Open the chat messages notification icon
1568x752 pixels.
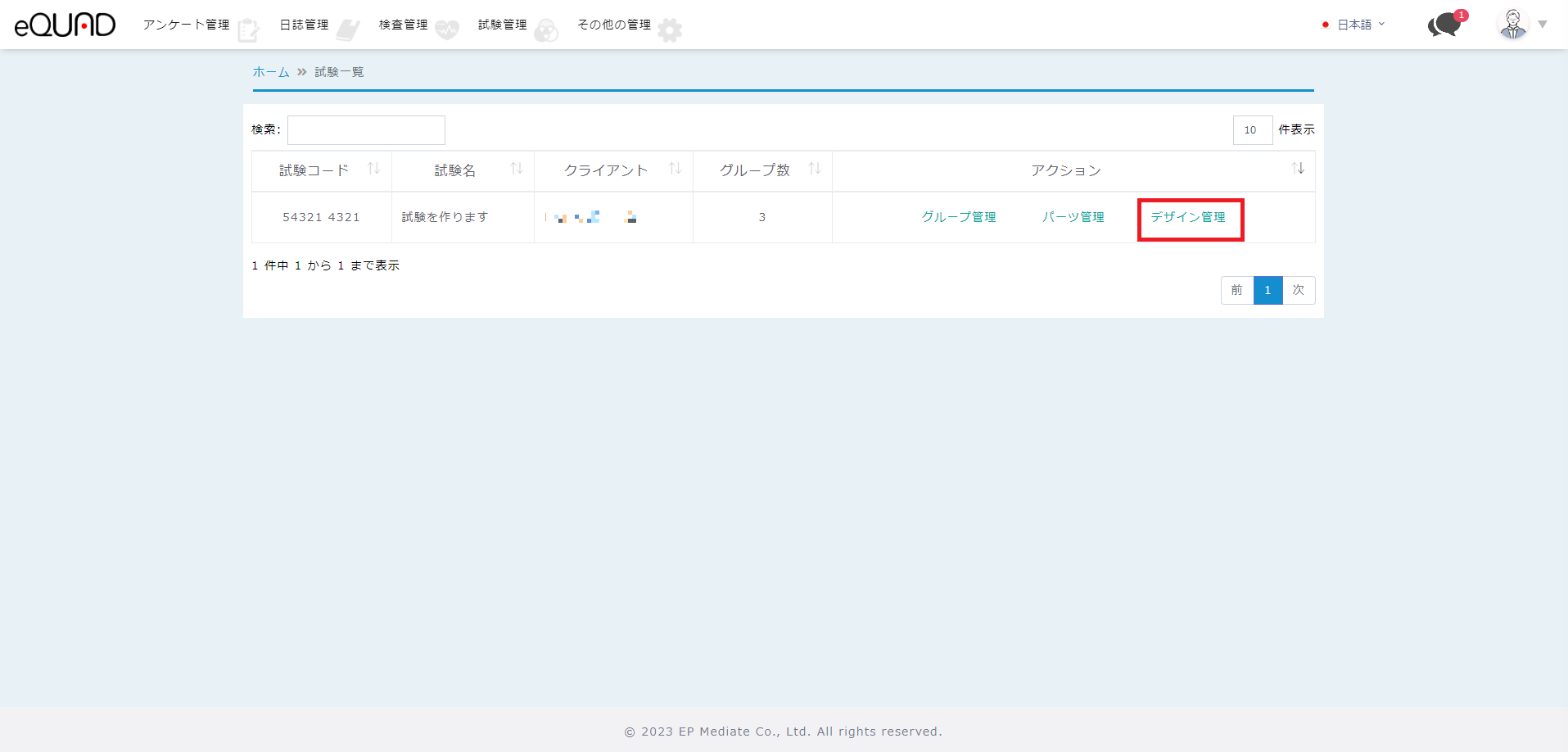tap(1444, 25)
